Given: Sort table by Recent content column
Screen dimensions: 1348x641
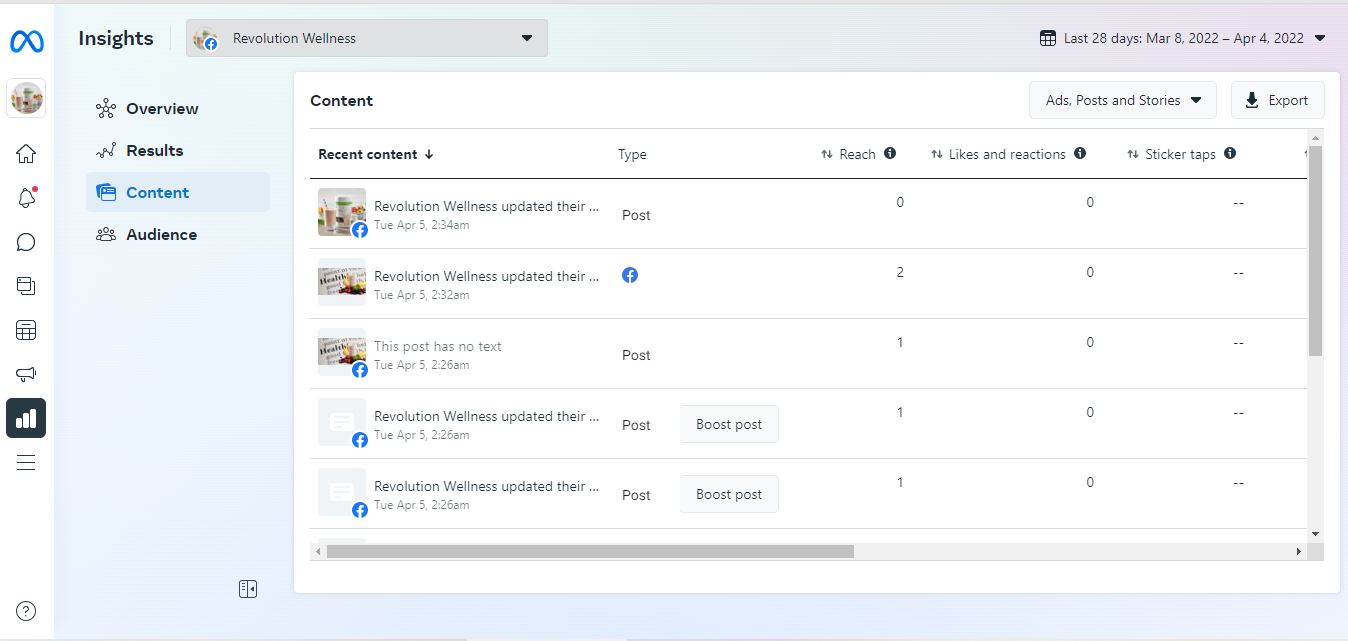Looking at the screenshot, I should [x=376, y=154].
